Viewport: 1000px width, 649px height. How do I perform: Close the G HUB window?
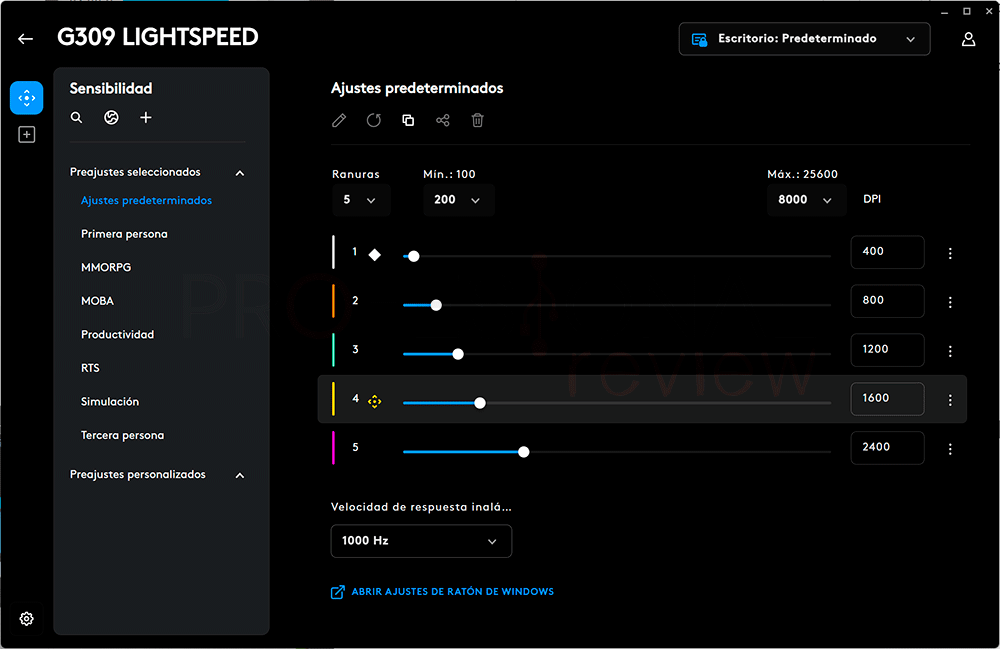coord(989,11)
